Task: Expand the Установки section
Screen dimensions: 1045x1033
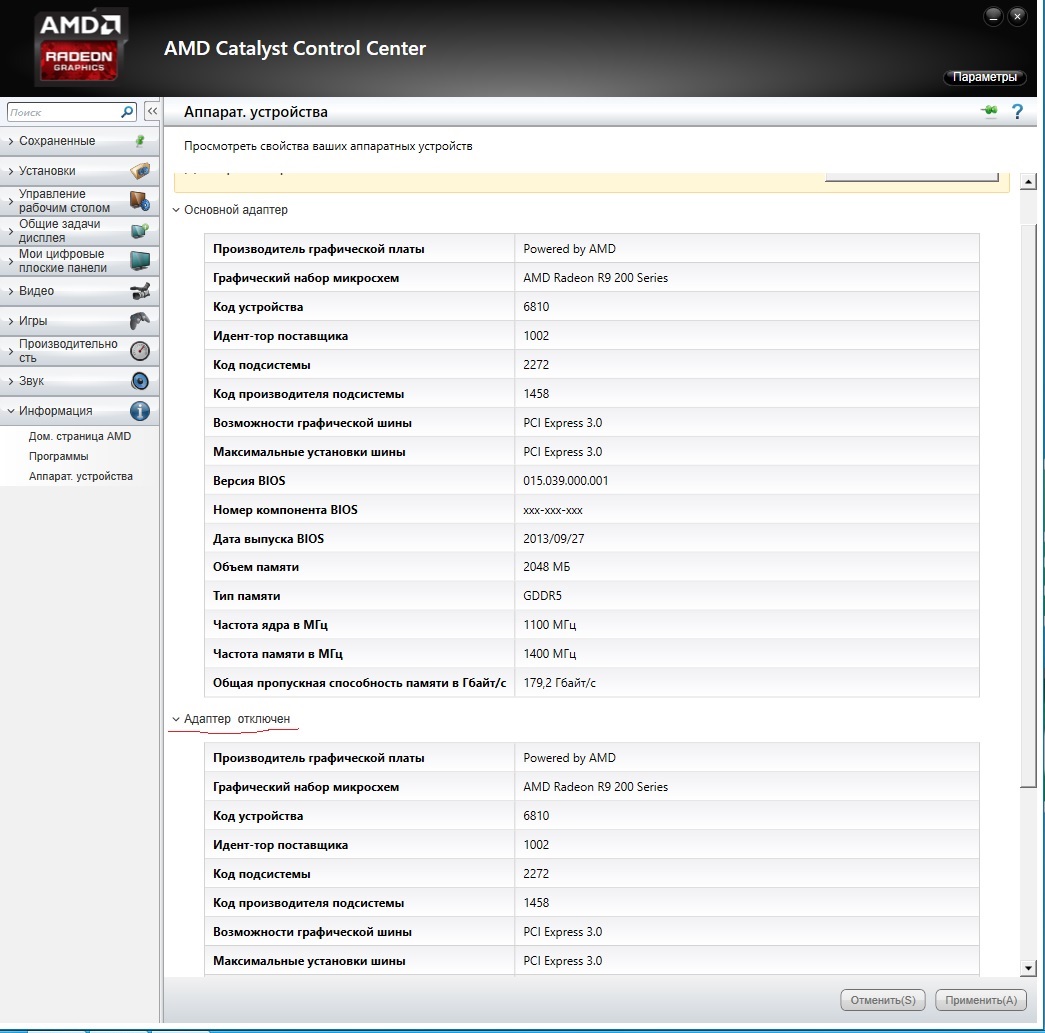Action: [10, 171]
